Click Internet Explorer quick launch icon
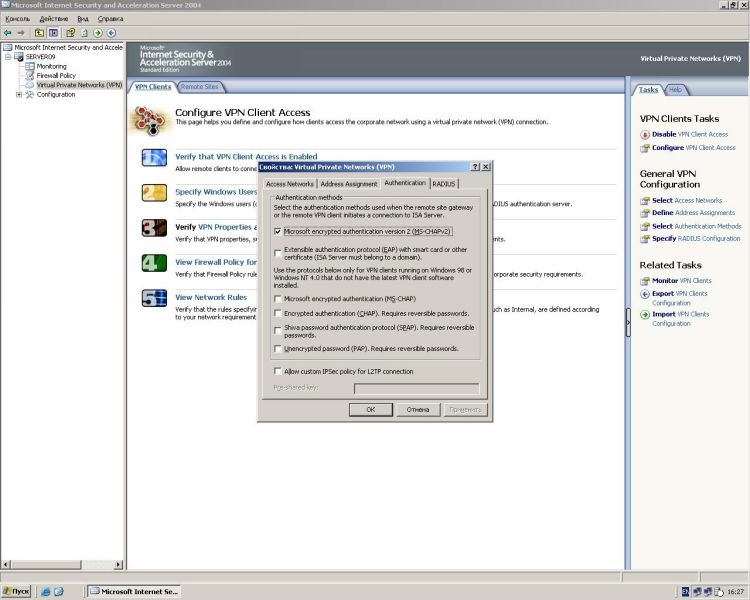This screenshot has height=600, width=750. pos(46,591)
